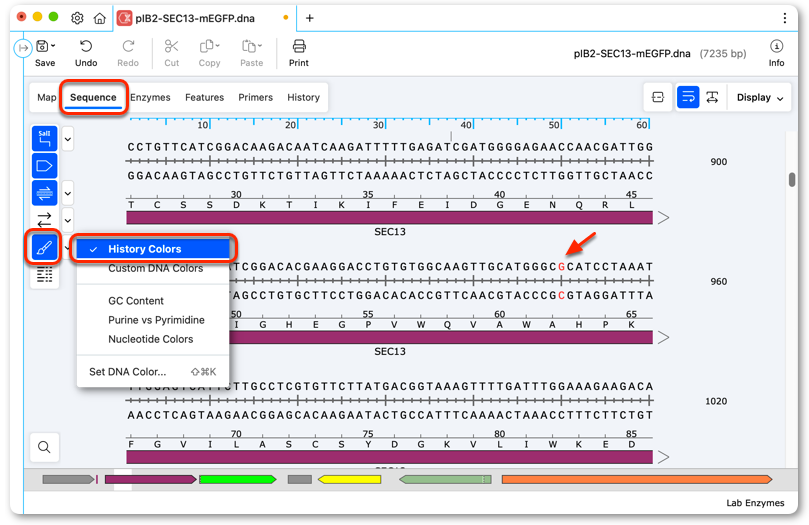Image resolution: width=809 pixels, height=525 pixels.
Task: Expand the primers options dropdown arrow
Action: point(68,194)
